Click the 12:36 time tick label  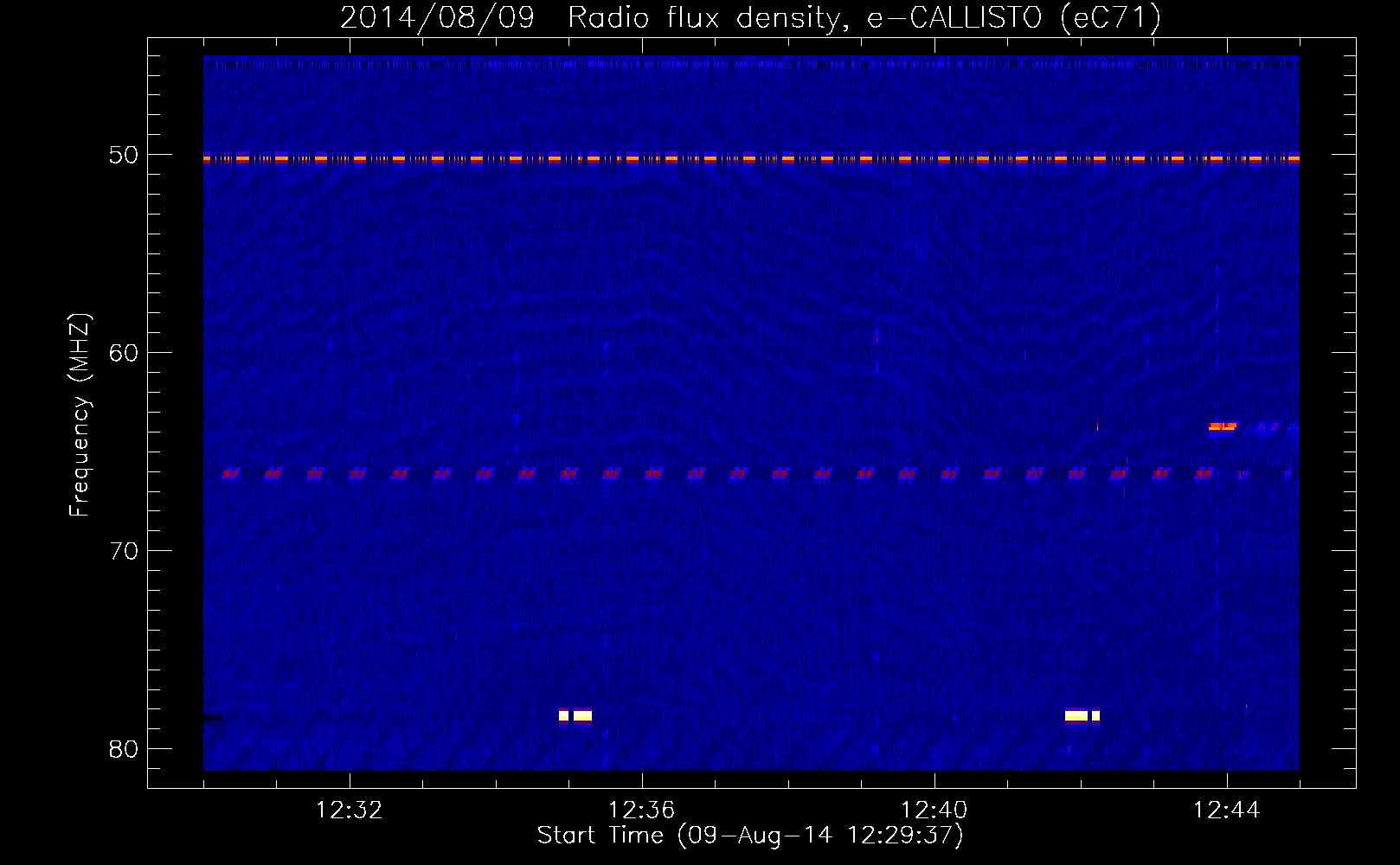click(642, 811)
